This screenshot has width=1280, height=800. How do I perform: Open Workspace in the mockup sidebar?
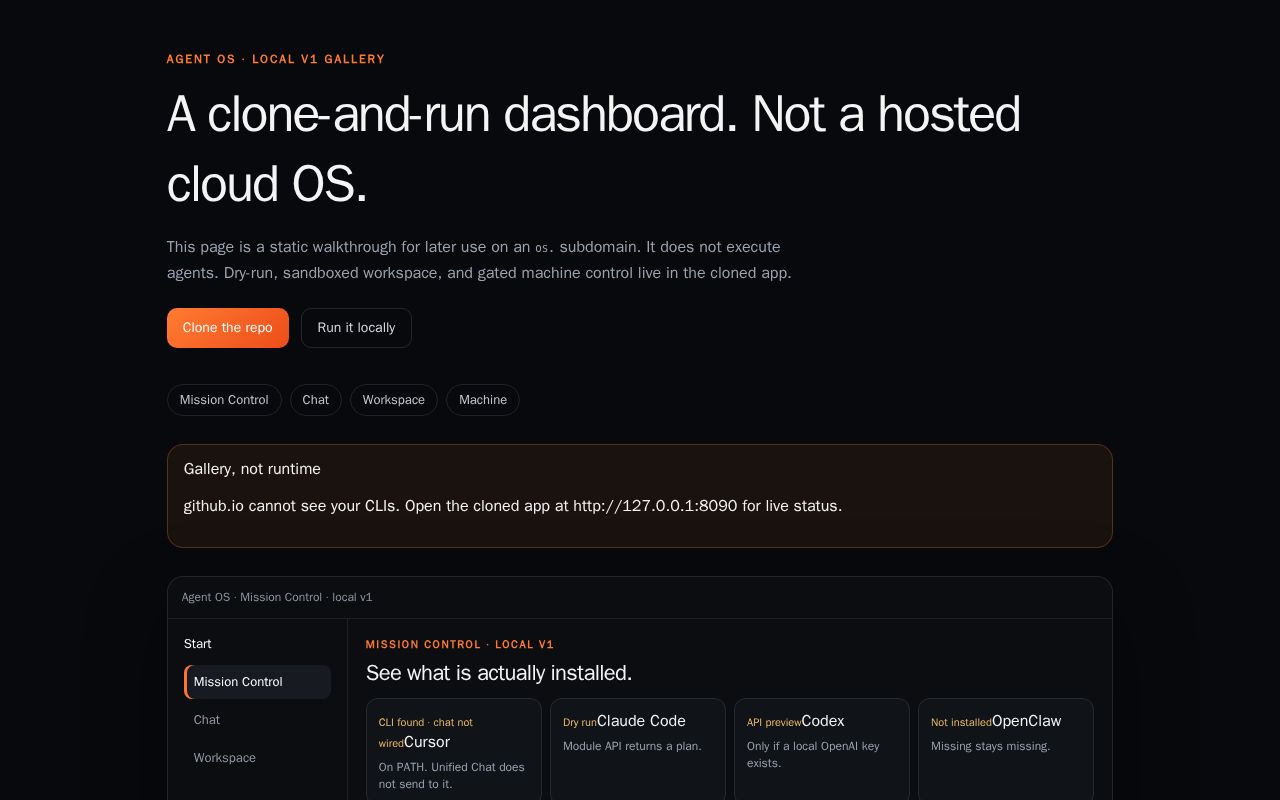click(x=258, y=758)
